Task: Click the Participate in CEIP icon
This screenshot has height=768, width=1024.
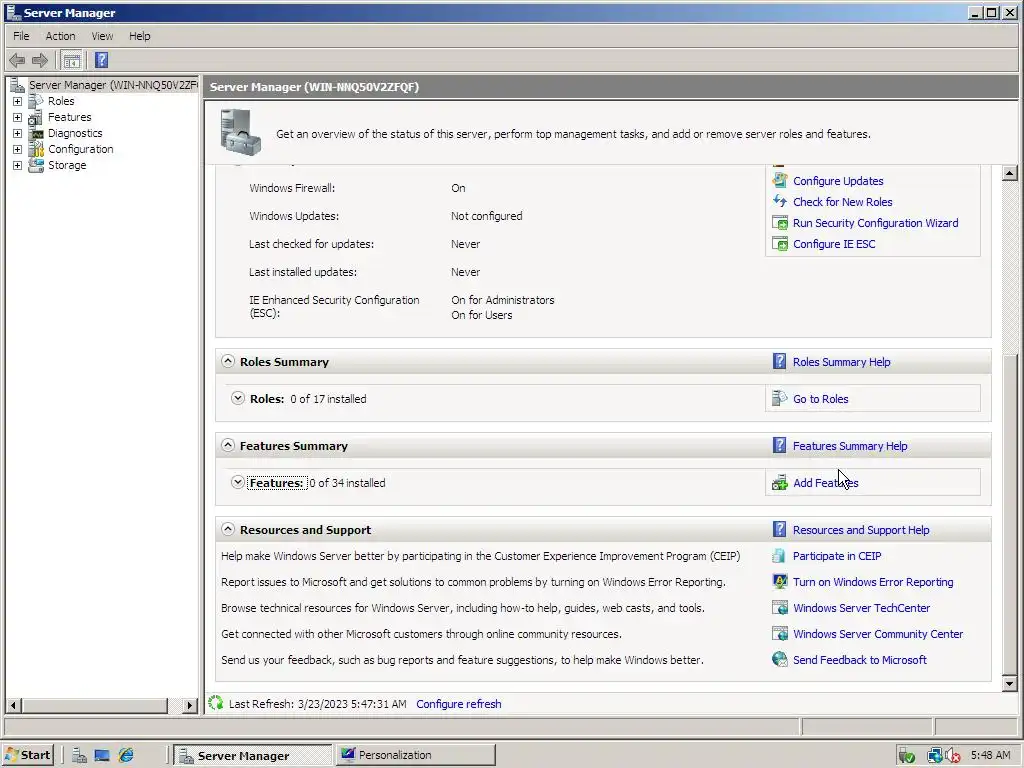Action: (x=779, y=556)
